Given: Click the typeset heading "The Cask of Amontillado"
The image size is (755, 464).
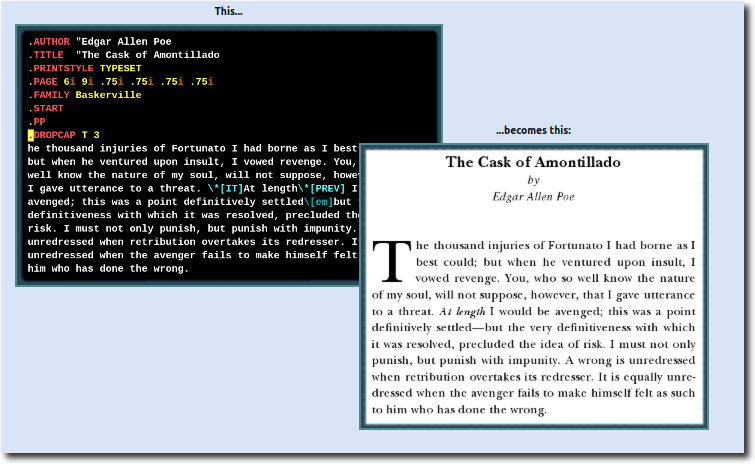Looking at the screenshot, I should 533,162.
